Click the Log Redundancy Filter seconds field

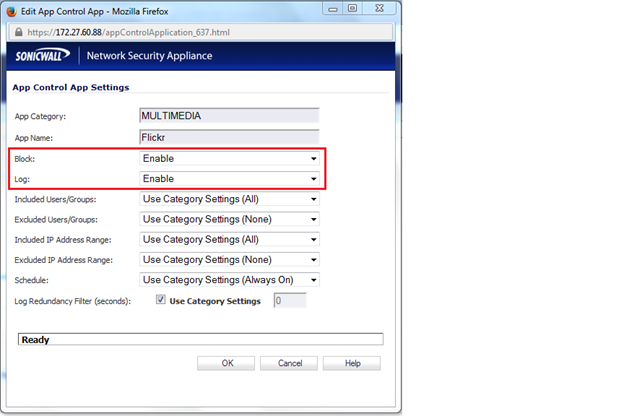(288, 300)
